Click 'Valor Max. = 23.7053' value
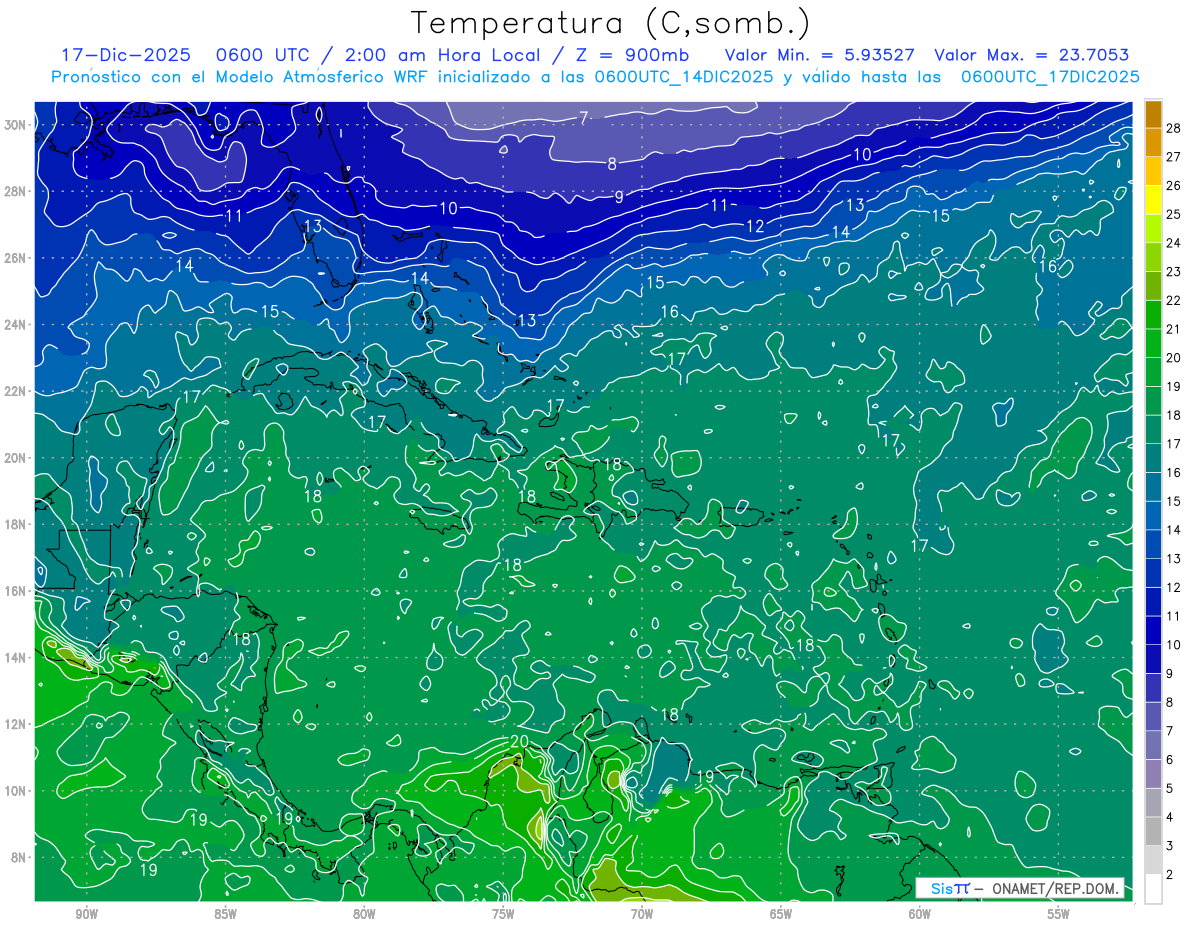Image resolution: width=1200 pixels, height=927 pixels. click(x=1031, y=55)
